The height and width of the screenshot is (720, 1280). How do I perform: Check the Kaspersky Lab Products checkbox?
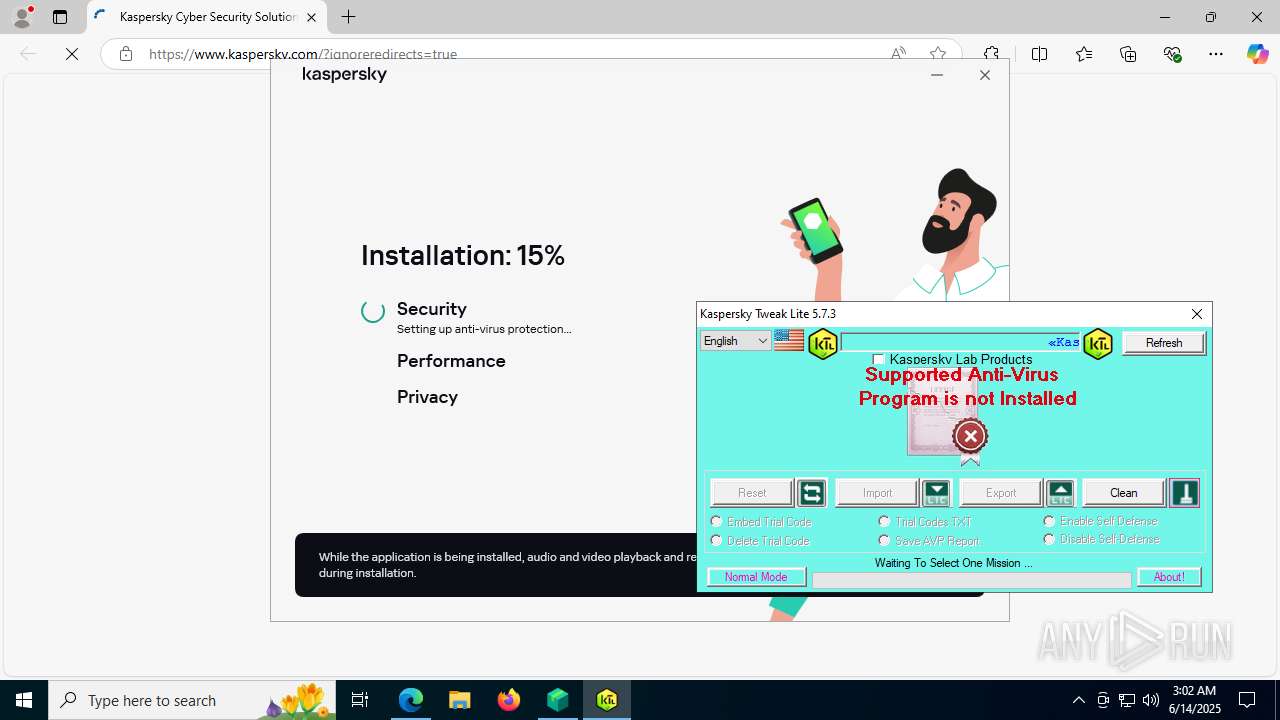pos(879,359)
